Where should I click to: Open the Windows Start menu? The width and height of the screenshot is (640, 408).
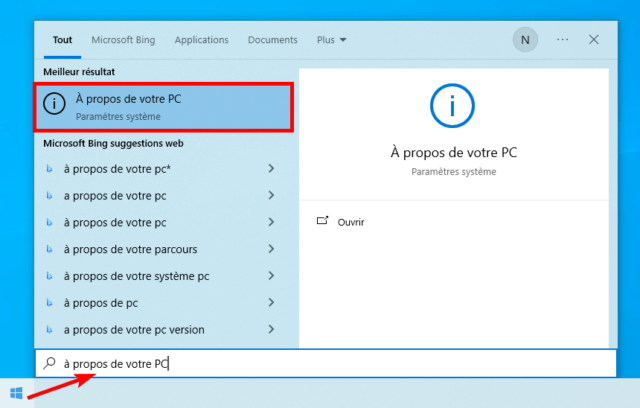[16, 393]
